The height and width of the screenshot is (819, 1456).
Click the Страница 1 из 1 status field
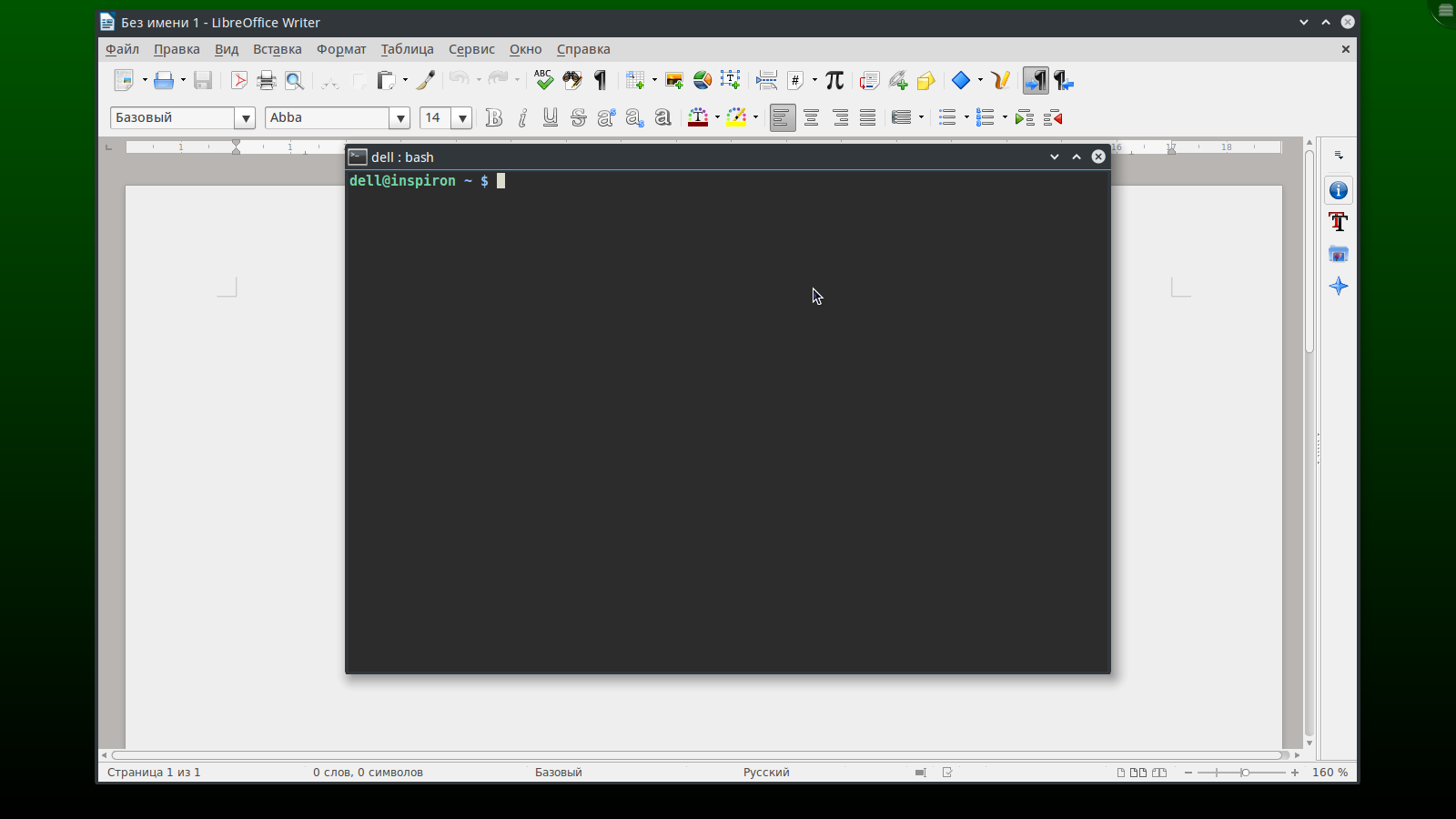tap(154, 773)
